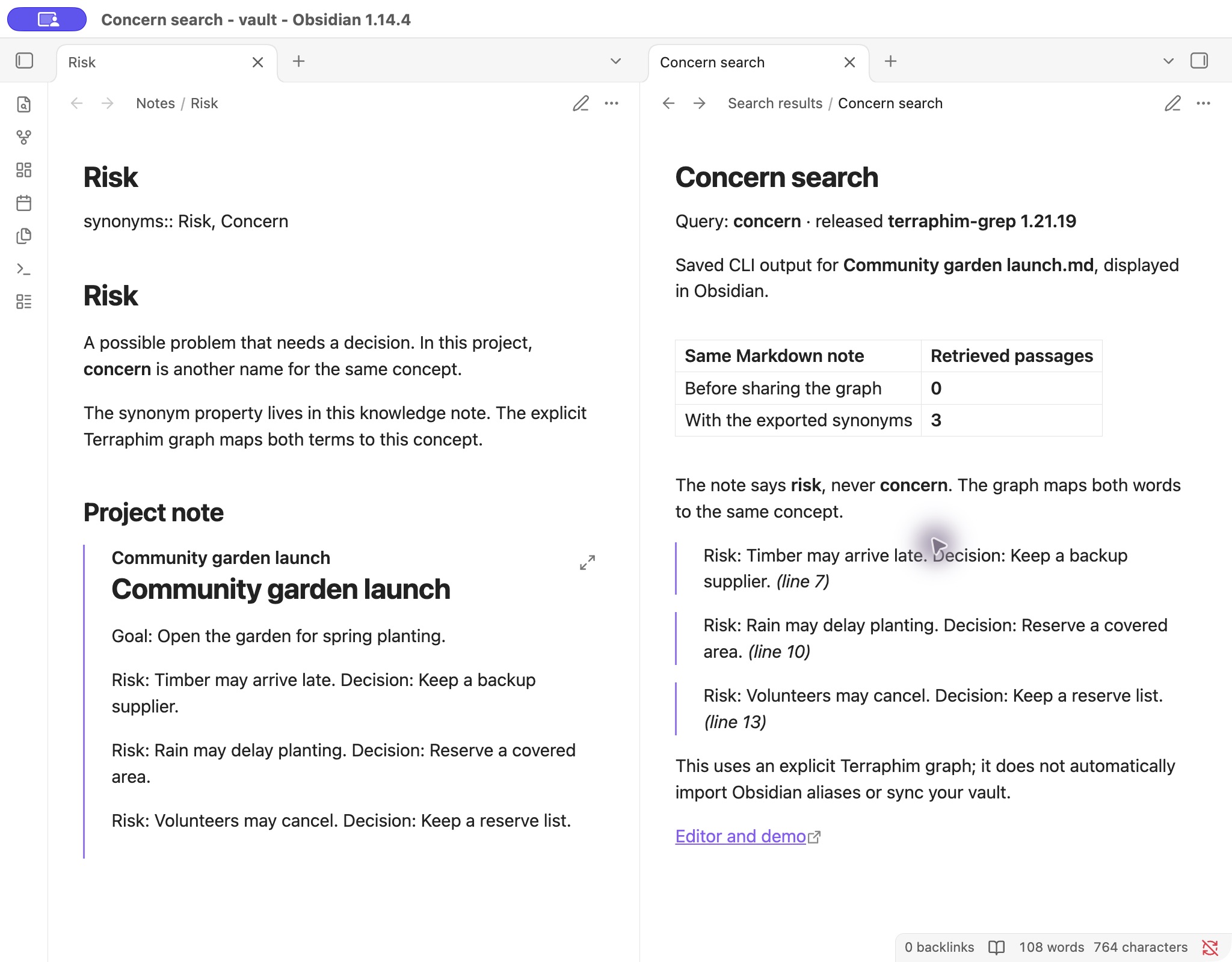Open today's daily note calendar icon
The image size is (1232, 962).
(x=24, y=203)
